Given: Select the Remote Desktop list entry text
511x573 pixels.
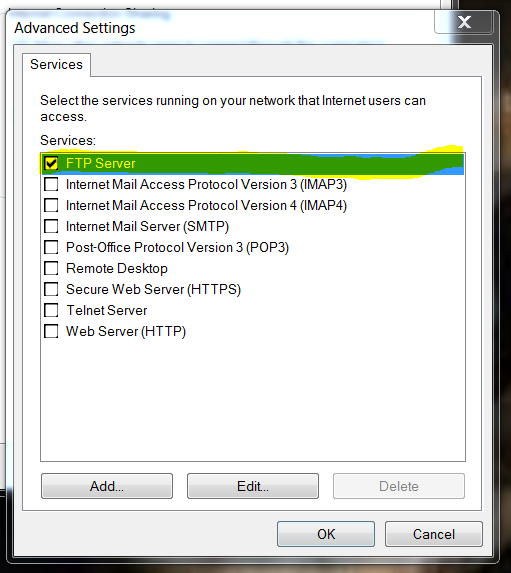Looking at the screenshot, I should coord(117,269).
